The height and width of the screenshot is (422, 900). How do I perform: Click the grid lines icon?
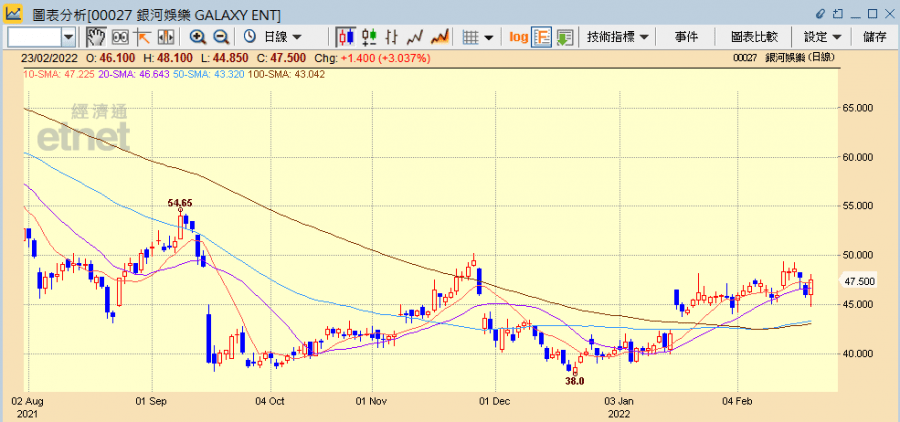[471, 37]
